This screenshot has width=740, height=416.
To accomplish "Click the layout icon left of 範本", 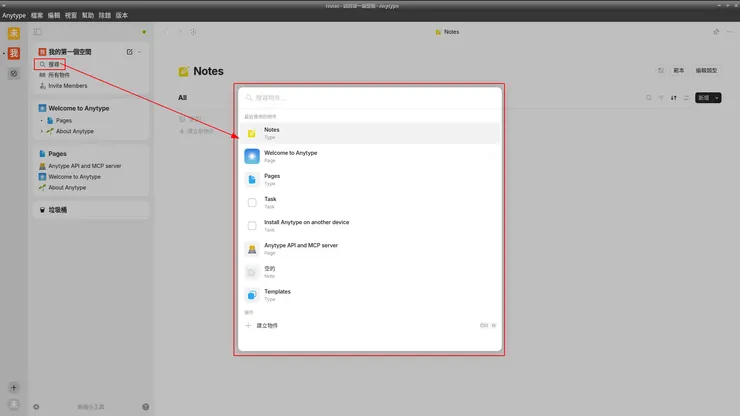I will coord(661,70).
